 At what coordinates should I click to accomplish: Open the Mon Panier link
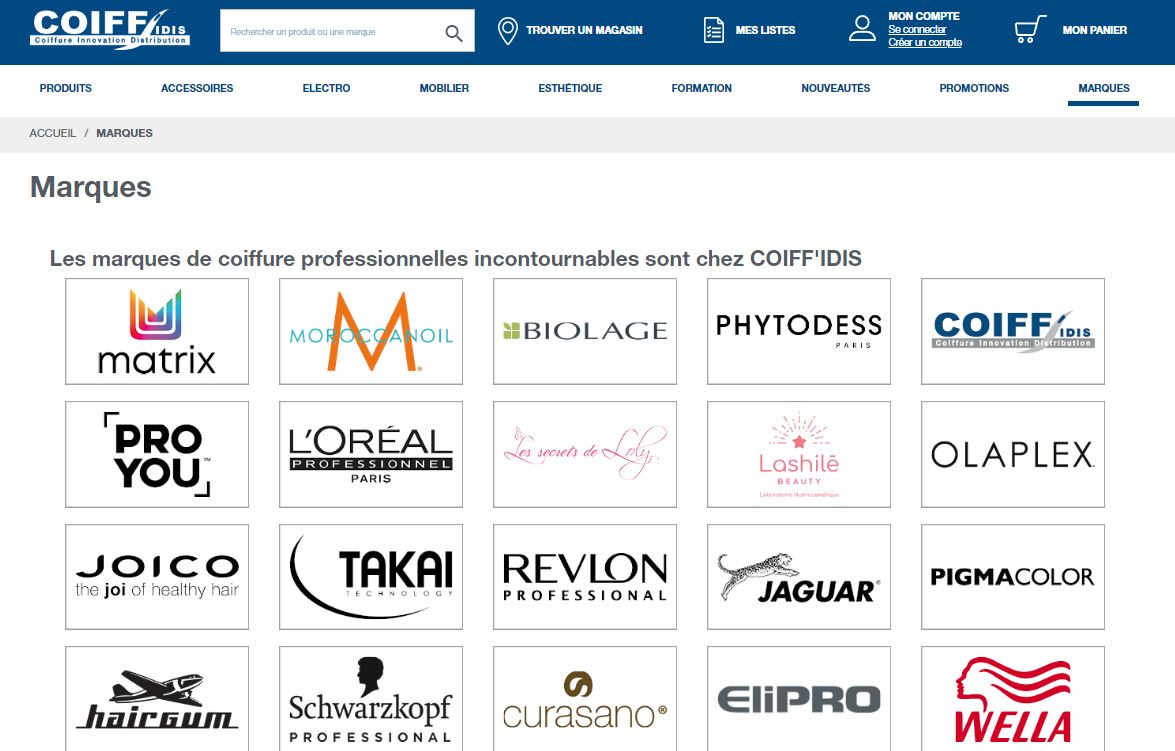pyautogui.click(x=1095, y=31)
